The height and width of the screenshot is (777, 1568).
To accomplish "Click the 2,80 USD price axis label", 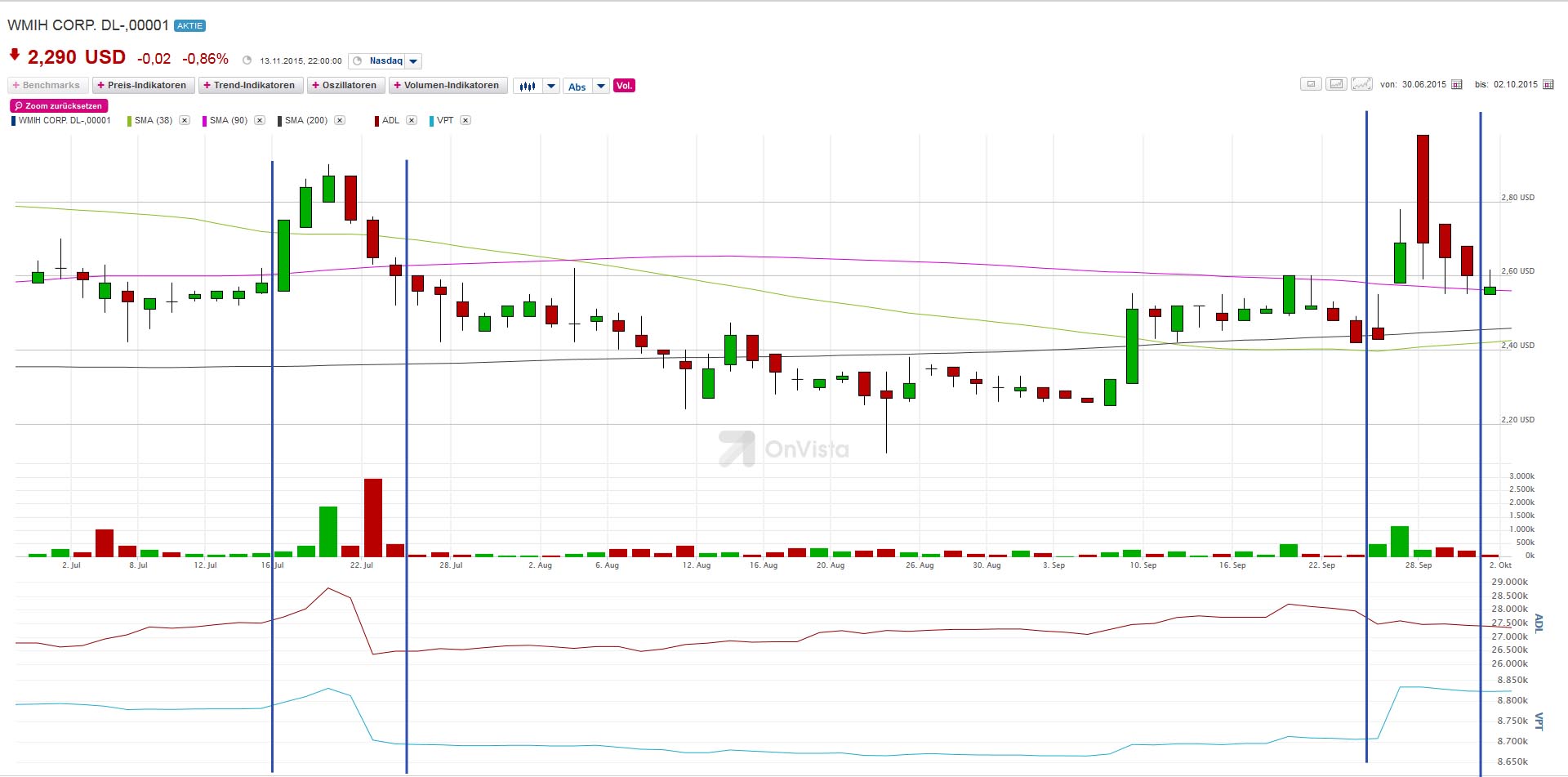I will point(1517,198).
